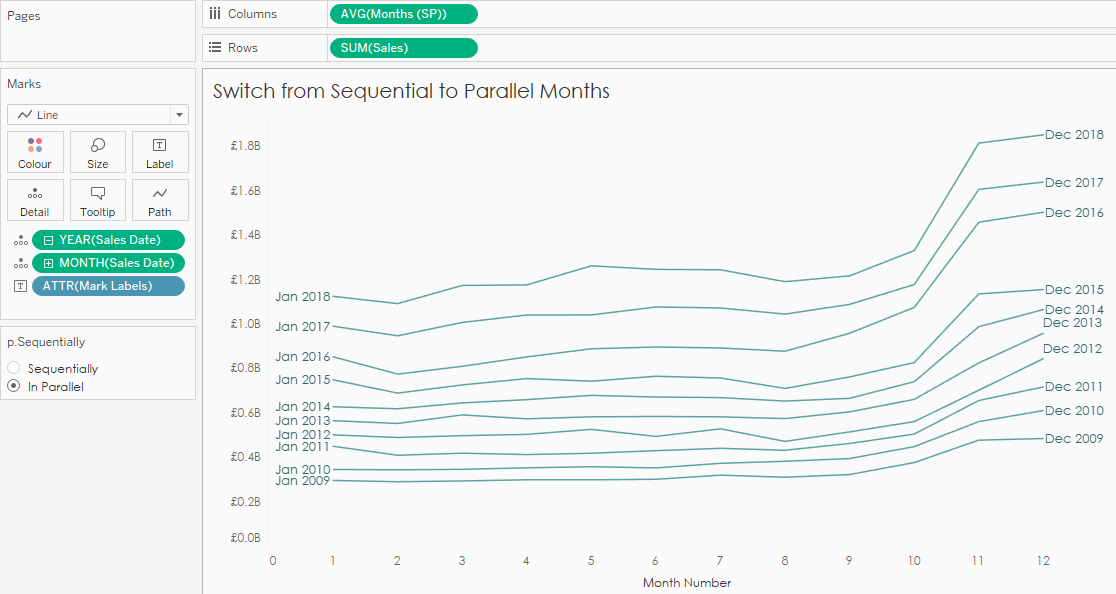The width and height of the screenshot is (1116, 594).
Task: Click the Month Number axis title
Action: [x=686, y=582]
